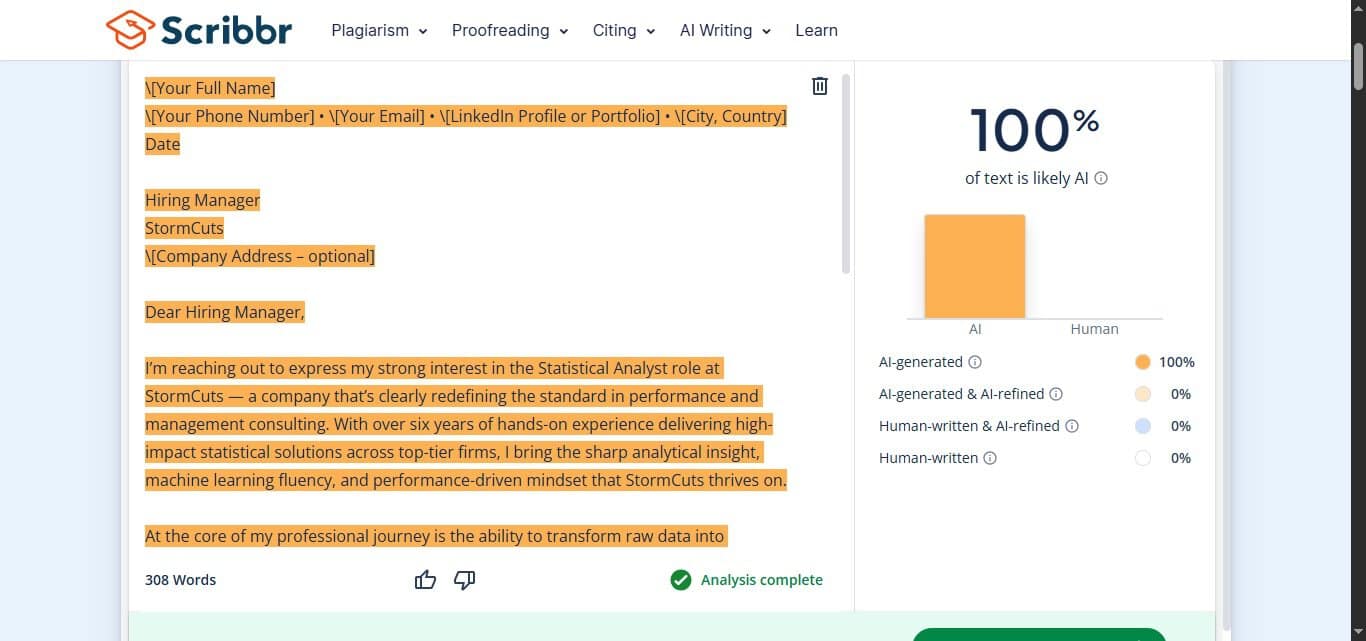This screenshot has width=1366, height=641.
Task: Open the info tooltip next to Human-written
Action: (990, 458)
